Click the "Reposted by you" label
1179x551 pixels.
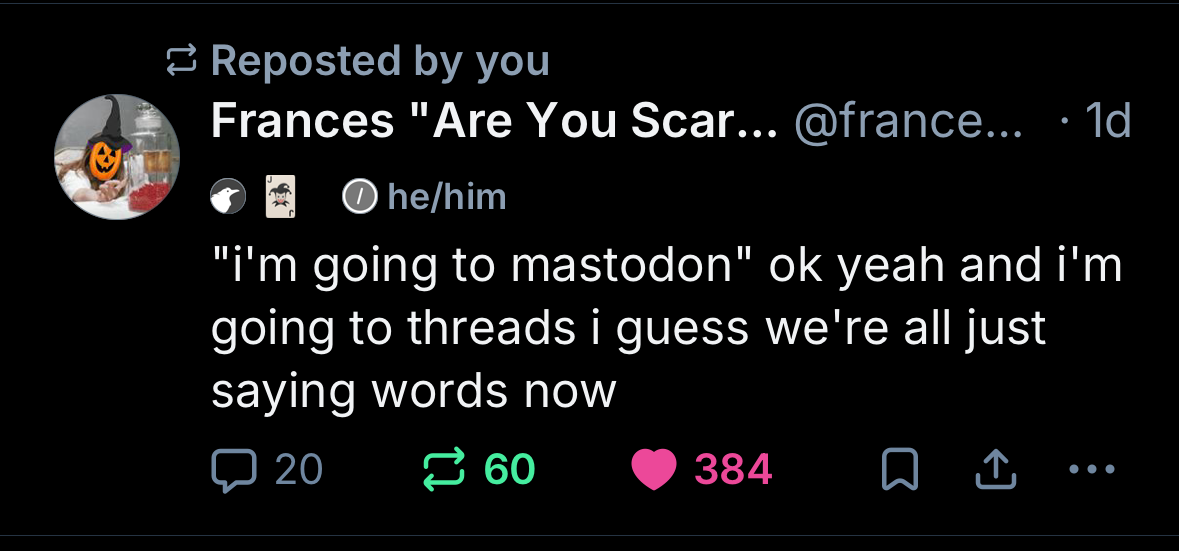point(381,61)
